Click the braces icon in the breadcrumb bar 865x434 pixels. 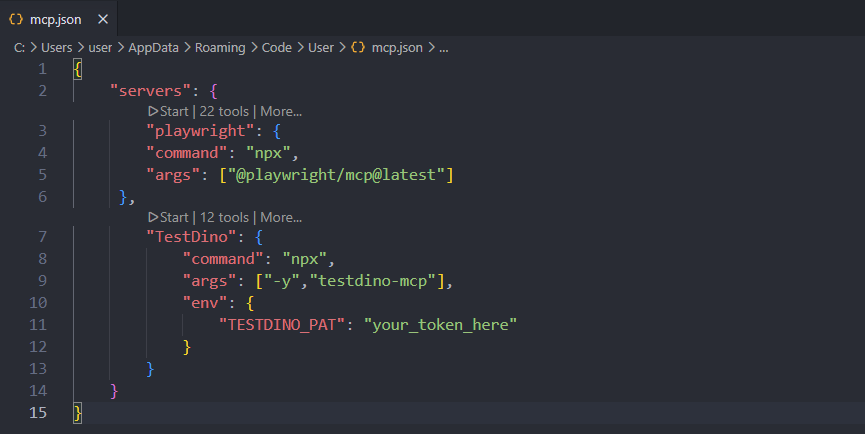[x=358, y=47]
